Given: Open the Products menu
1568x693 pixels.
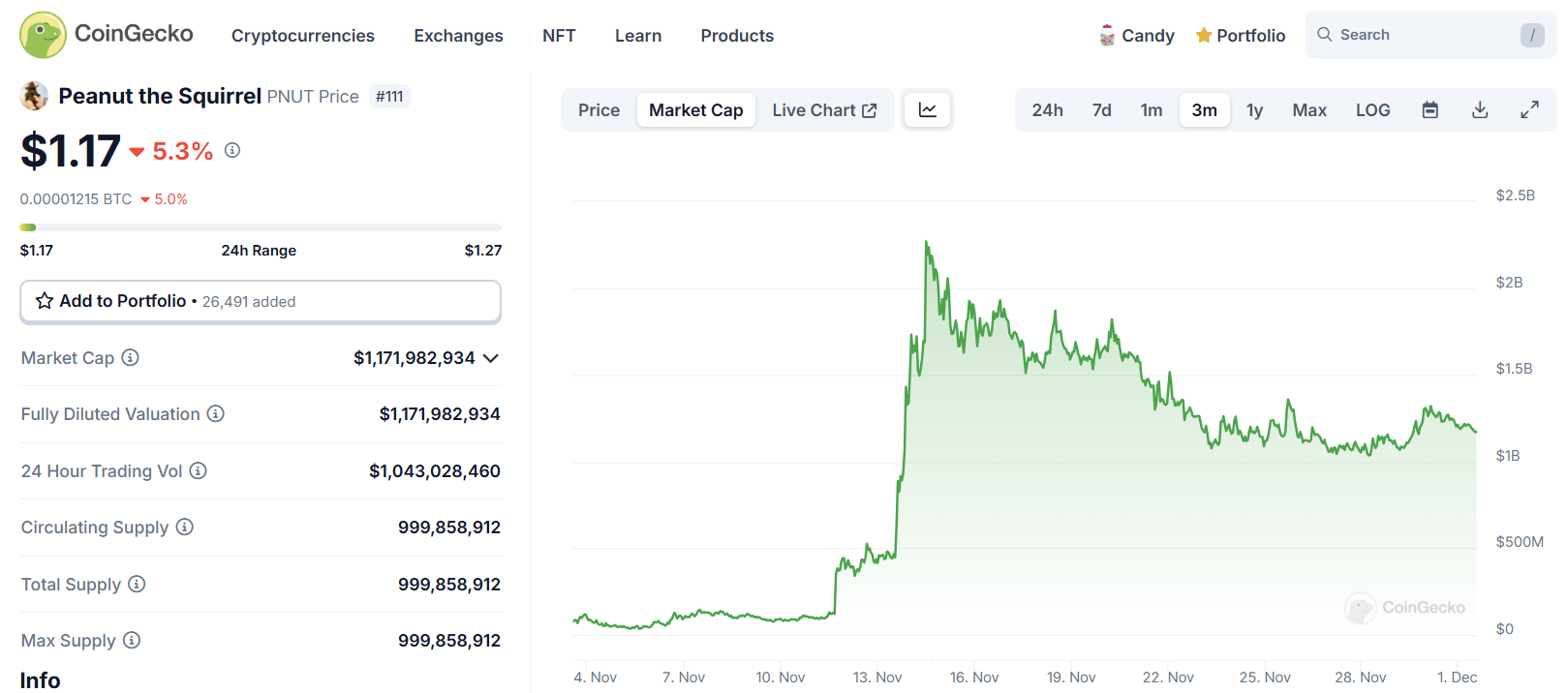Looking at the screenshot, I should [737, 36].
